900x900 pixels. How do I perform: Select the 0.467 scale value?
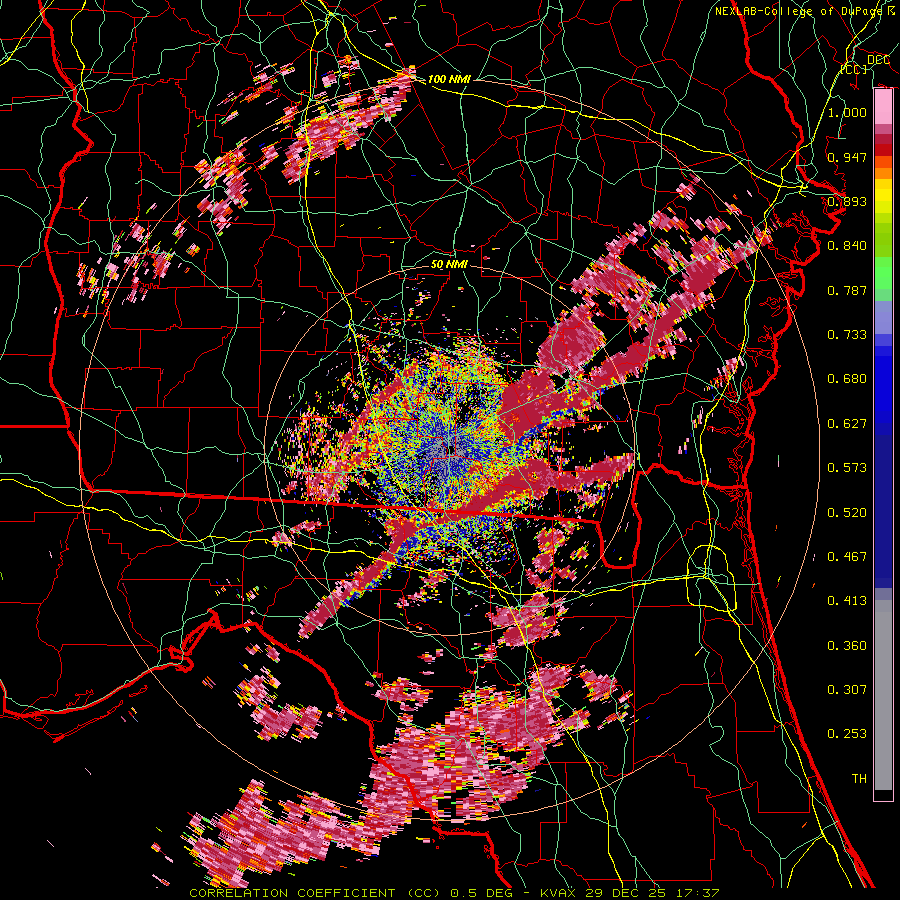pos(847,557)
